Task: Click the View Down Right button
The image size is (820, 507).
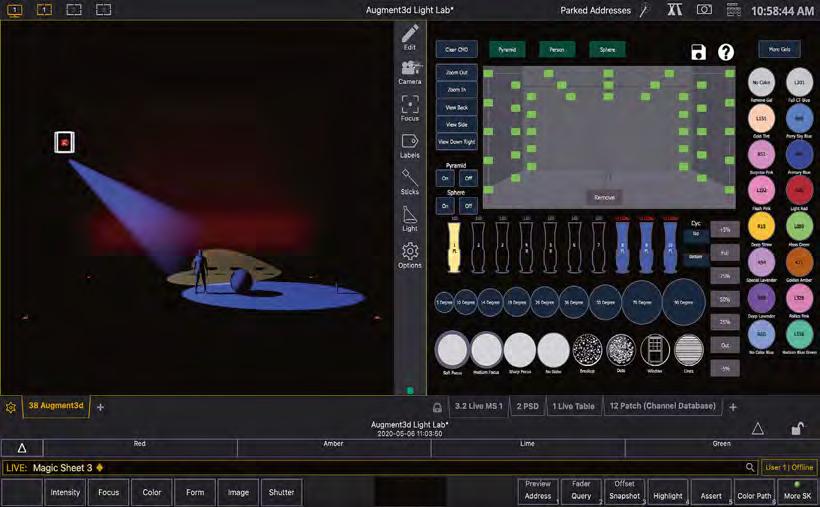Action: click(457, 142)
